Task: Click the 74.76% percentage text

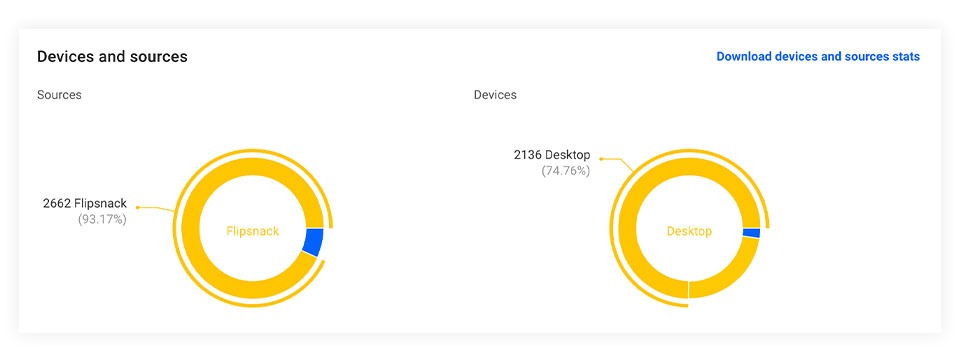Action: click(x=566, y=171)
